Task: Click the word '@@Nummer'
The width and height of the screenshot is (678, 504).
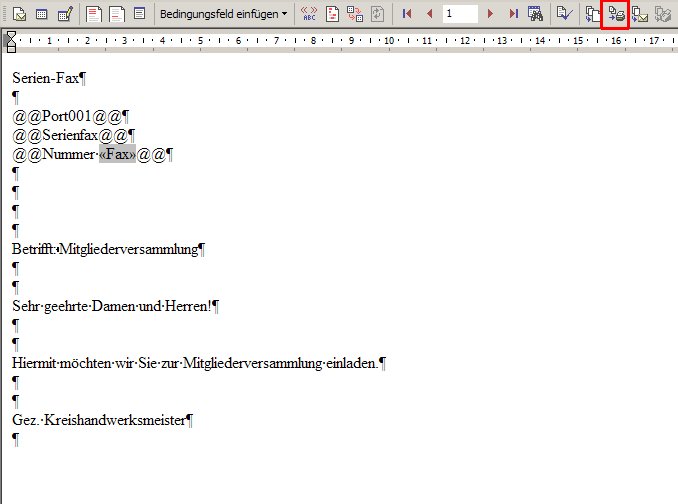Action: coord(53,154)
